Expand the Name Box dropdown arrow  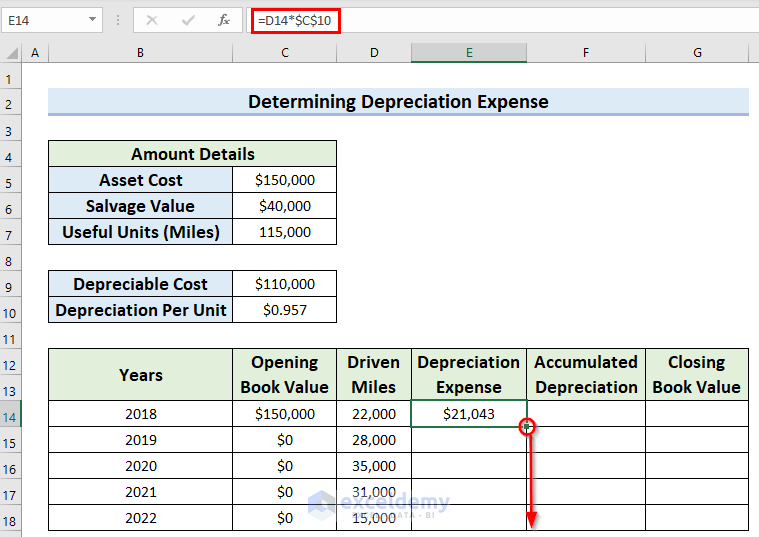93,20
